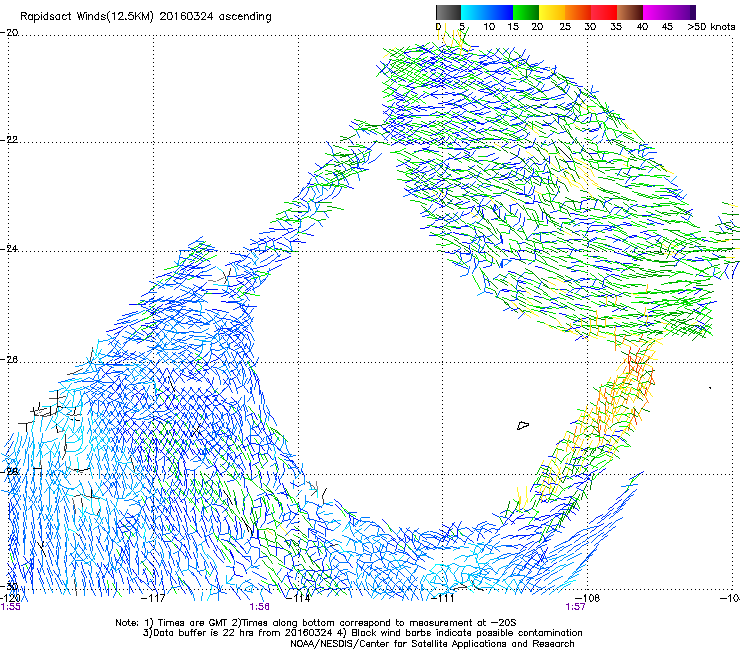Click the NOAA/NESDIS credit line

coord(432,644)
